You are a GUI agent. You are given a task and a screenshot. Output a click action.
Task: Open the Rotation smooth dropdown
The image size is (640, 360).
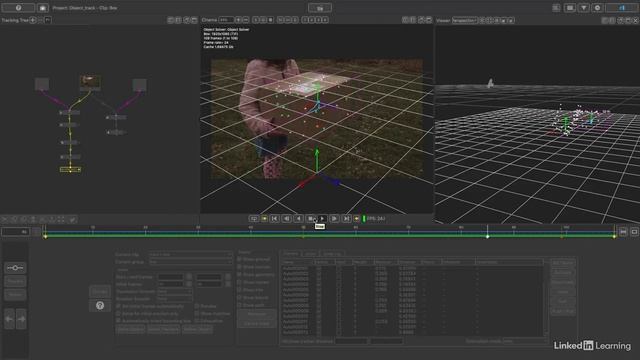(x=175, y=299)
